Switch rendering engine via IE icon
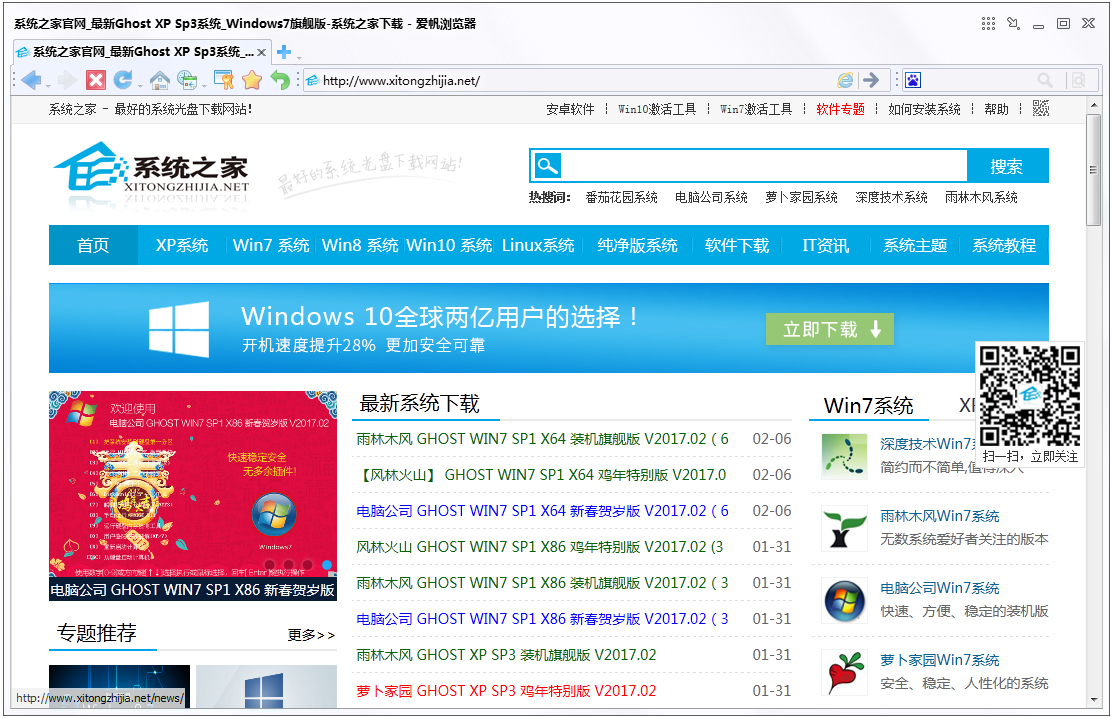This screenshot has width=1113, height=718. pyautogui.click(x=845, y=80)
